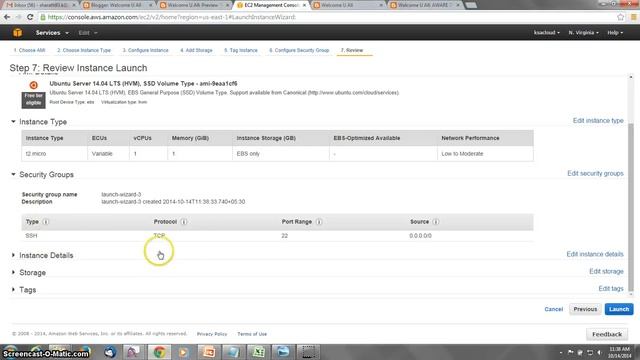Click the new tab button

tap(471, 5)
